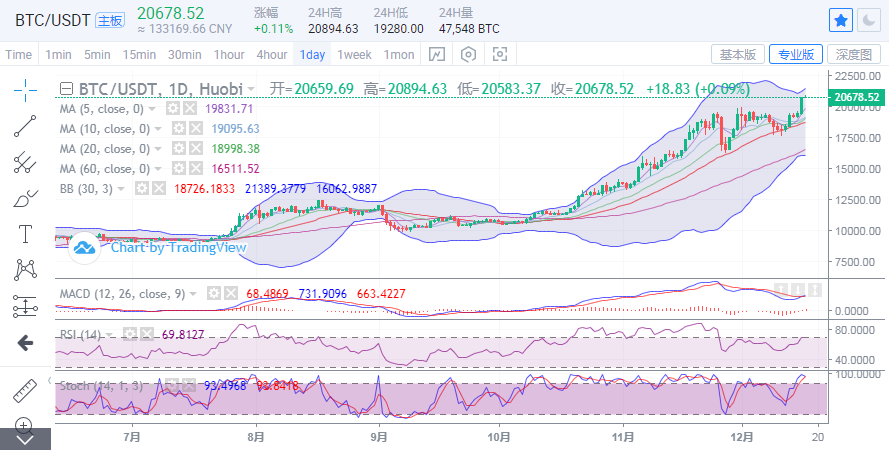Switch to night mode with moon button

871,19
